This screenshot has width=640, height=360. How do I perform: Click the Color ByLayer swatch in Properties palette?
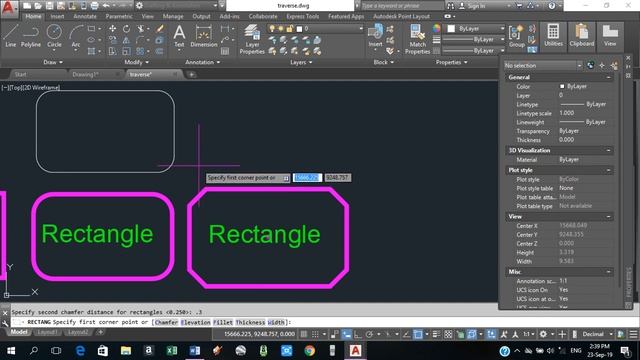tap(562, 87)
